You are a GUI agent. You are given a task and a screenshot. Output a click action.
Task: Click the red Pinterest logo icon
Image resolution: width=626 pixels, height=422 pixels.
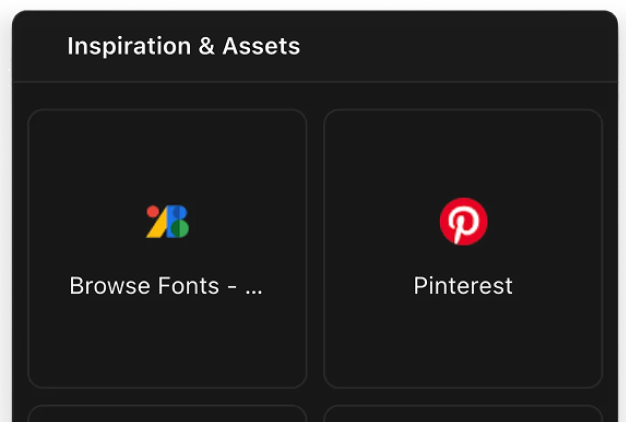[x=463, y=221]
